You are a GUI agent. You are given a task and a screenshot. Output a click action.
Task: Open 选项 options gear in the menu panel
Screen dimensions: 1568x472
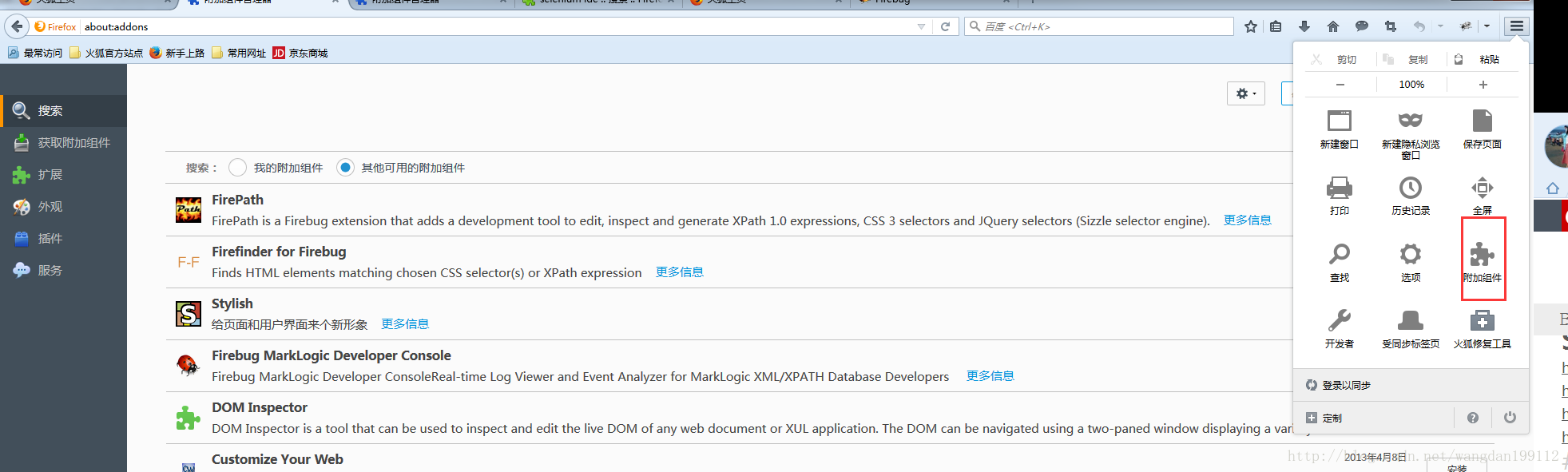tap(1411, 255)
